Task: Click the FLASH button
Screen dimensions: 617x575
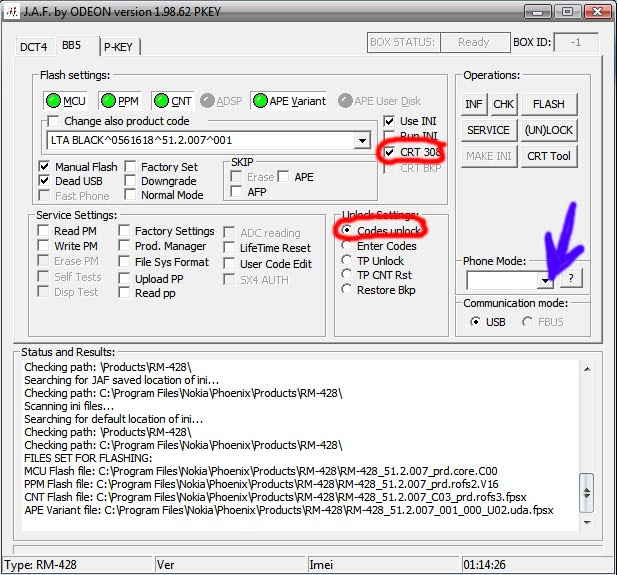Action: [549, 104]
